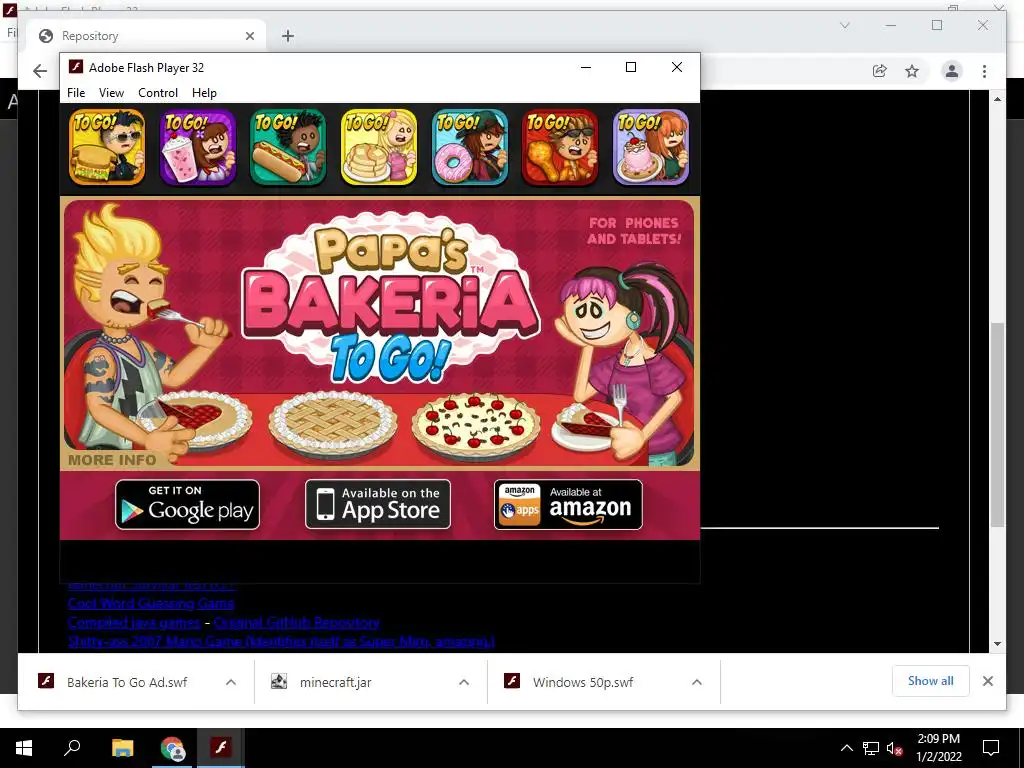Expand options for Bakeria To Go Ad.swf

coord(231,682)
